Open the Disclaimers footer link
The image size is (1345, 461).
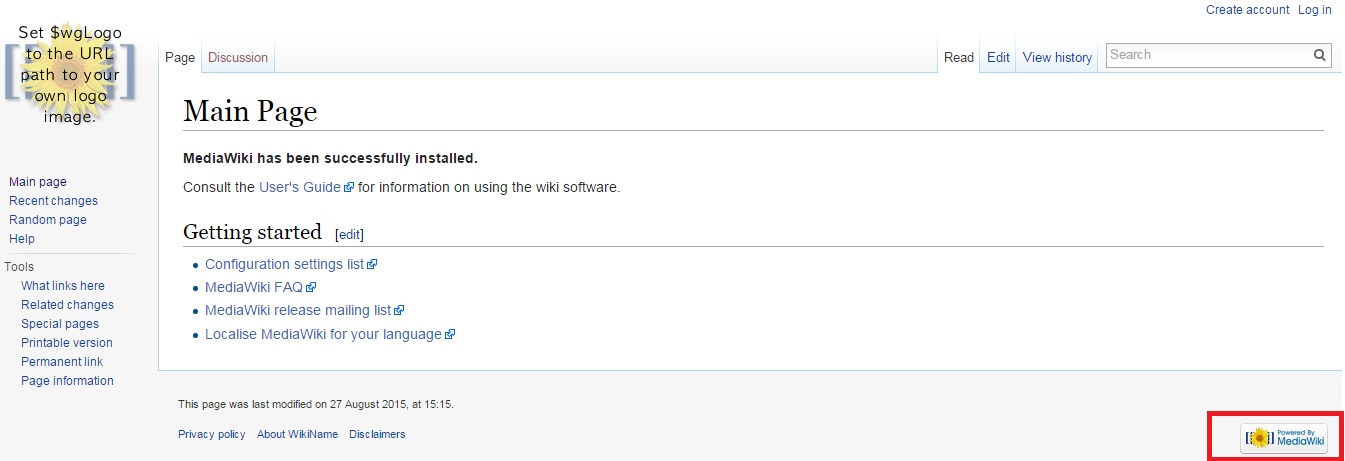377,434
